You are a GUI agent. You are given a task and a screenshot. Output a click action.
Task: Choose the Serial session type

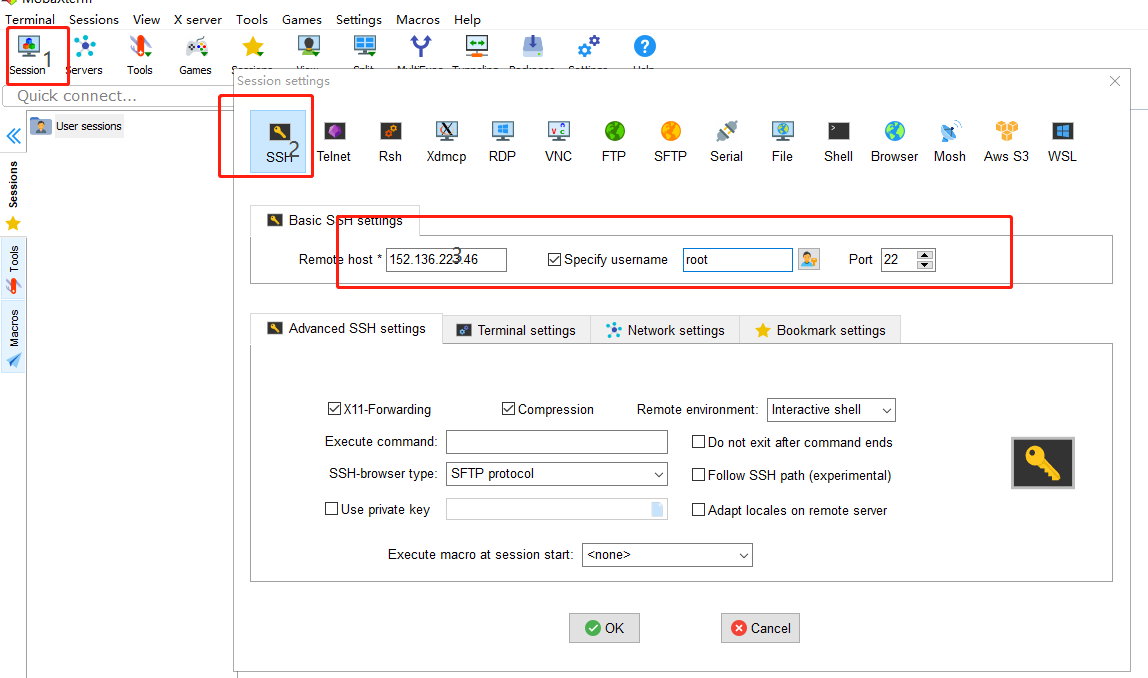point(726,142)
